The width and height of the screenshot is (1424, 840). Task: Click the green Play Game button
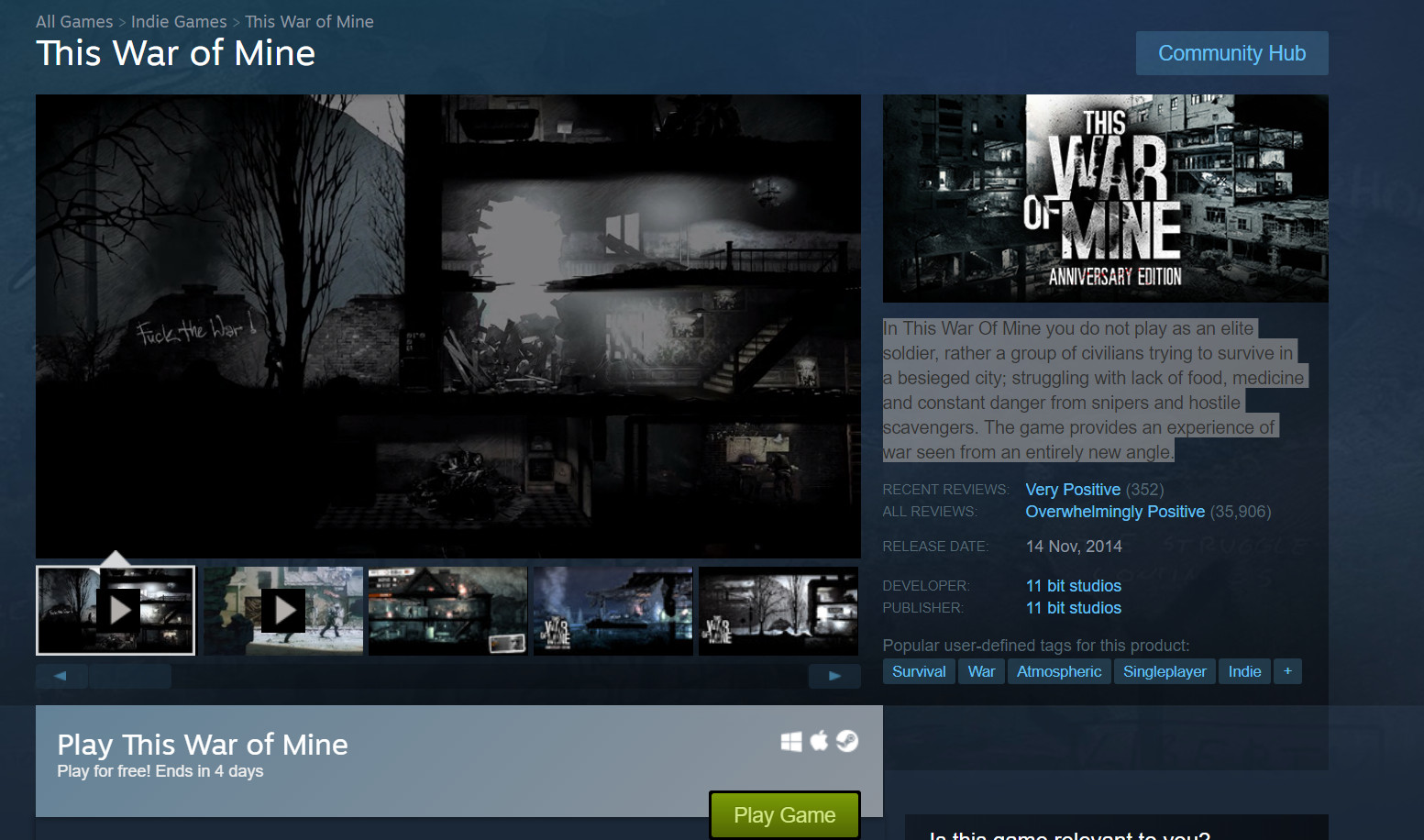(x=785, y=815)
